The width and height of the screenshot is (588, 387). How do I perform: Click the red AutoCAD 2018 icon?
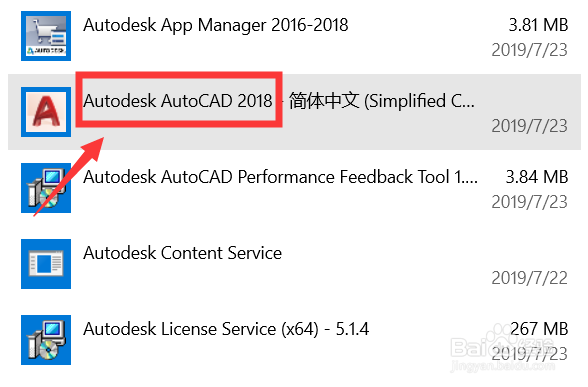(x=46, y=112)
